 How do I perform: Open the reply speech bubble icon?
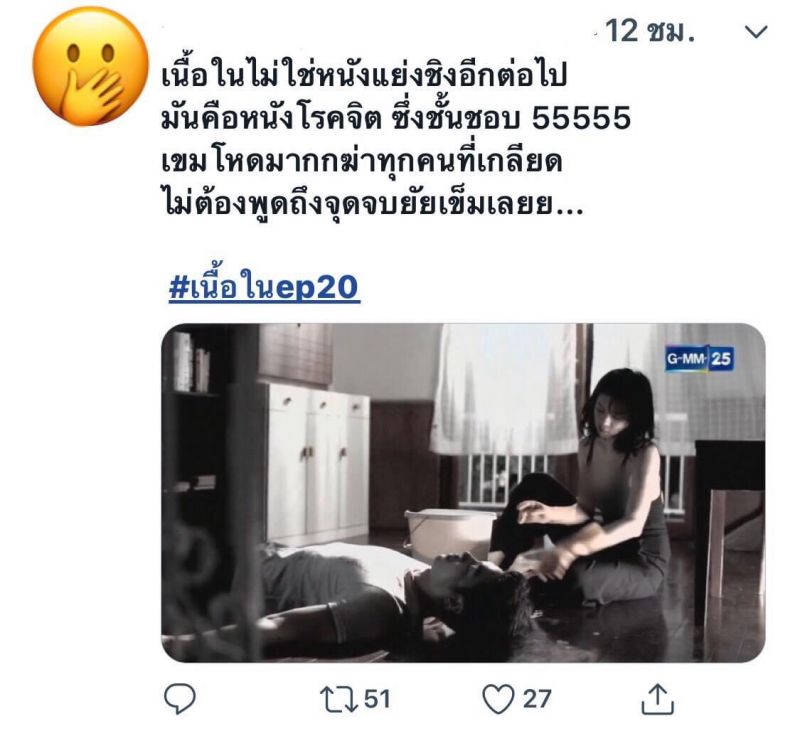(x=180, y=698)
